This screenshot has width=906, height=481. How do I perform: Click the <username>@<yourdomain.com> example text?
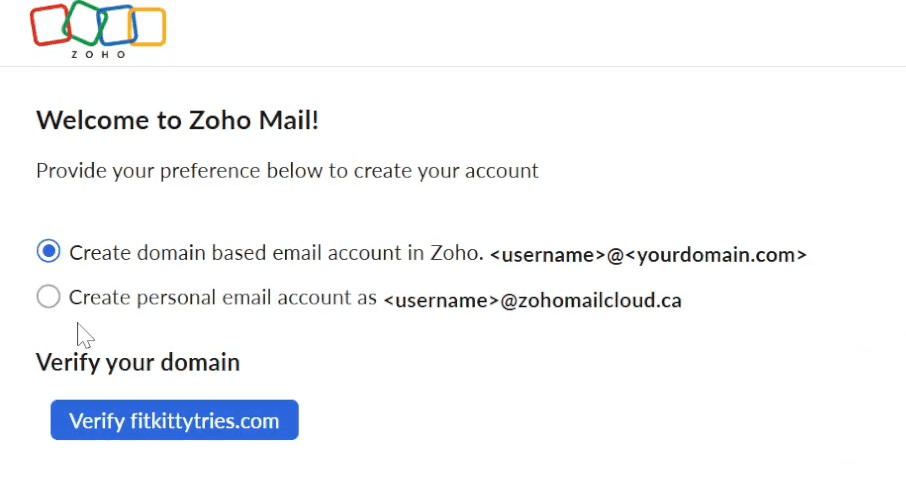[648, 254]
